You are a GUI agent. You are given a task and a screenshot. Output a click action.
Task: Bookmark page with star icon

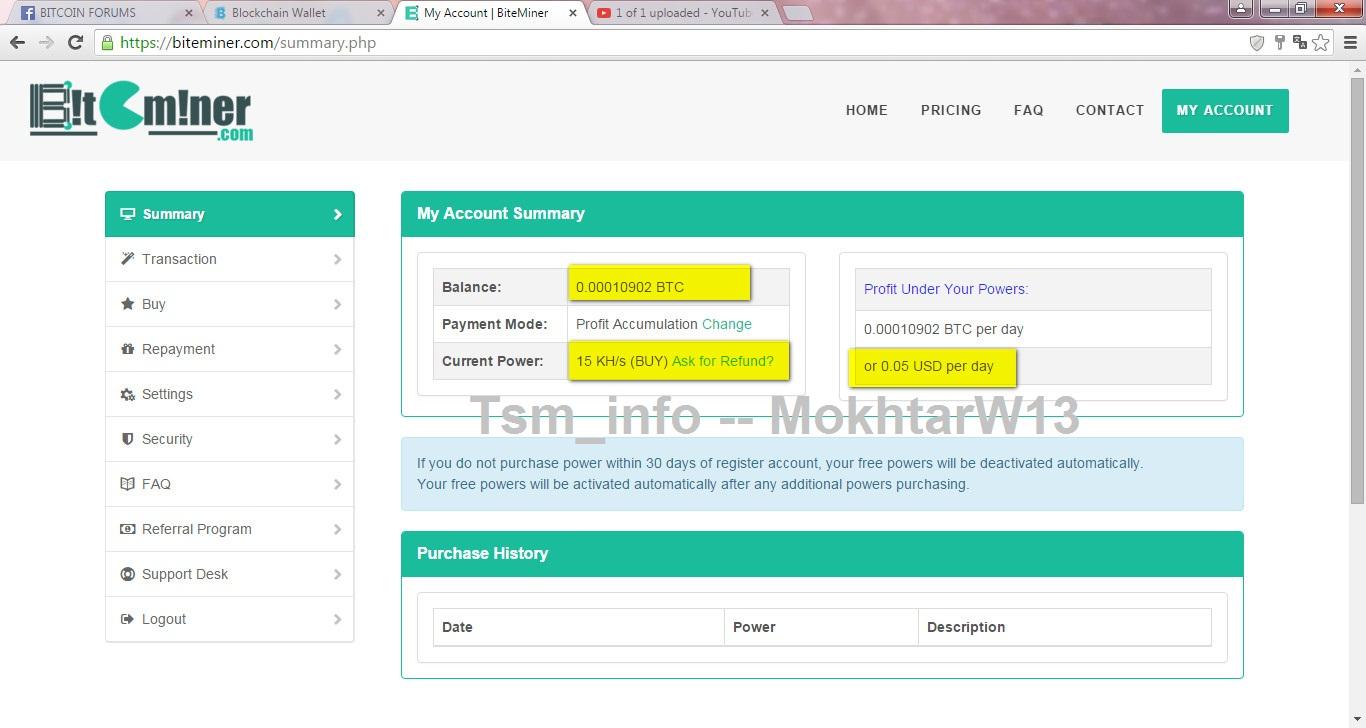point(1321,42)
